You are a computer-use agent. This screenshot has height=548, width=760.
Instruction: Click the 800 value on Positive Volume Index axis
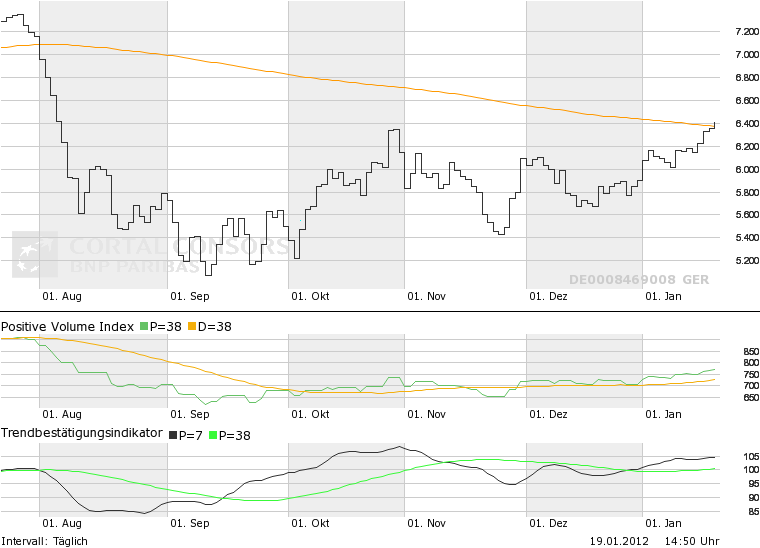[751, 363]
